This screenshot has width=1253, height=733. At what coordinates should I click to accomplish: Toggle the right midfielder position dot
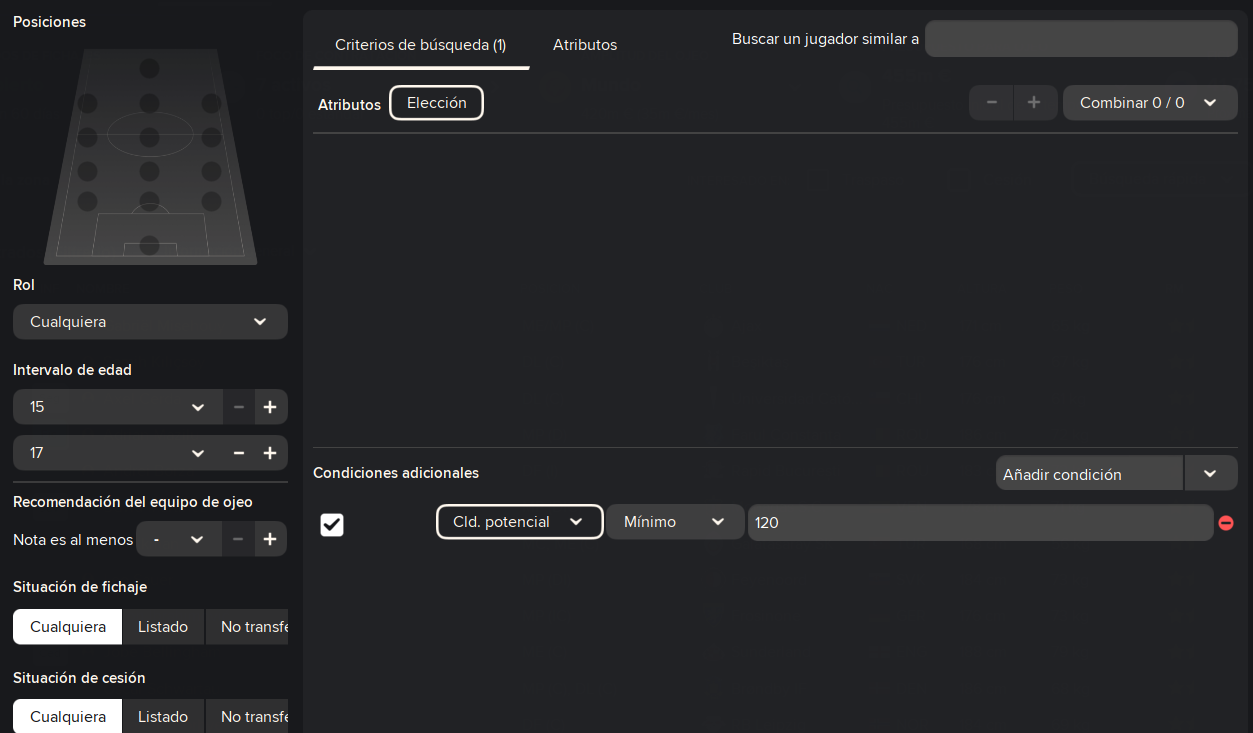[211, 136]
